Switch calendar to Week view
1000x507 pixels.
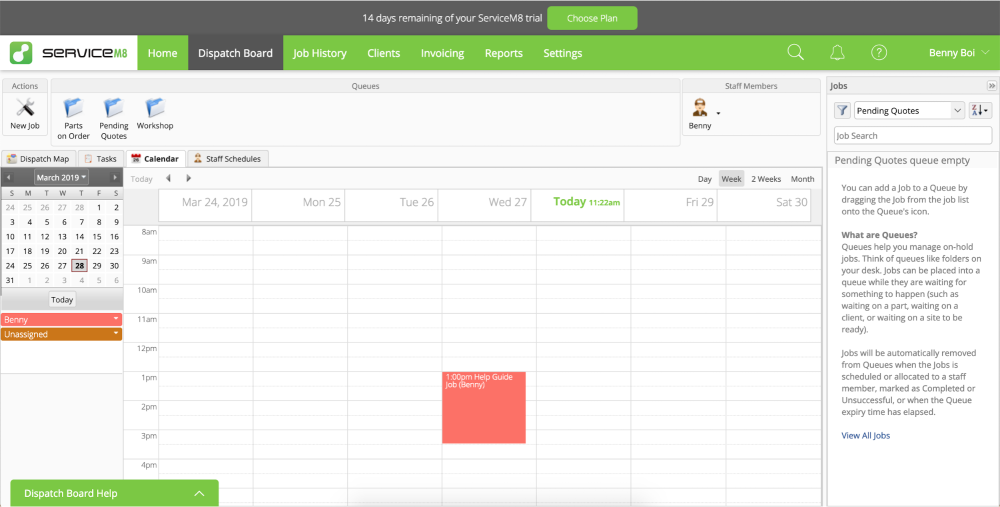[732, 179]
